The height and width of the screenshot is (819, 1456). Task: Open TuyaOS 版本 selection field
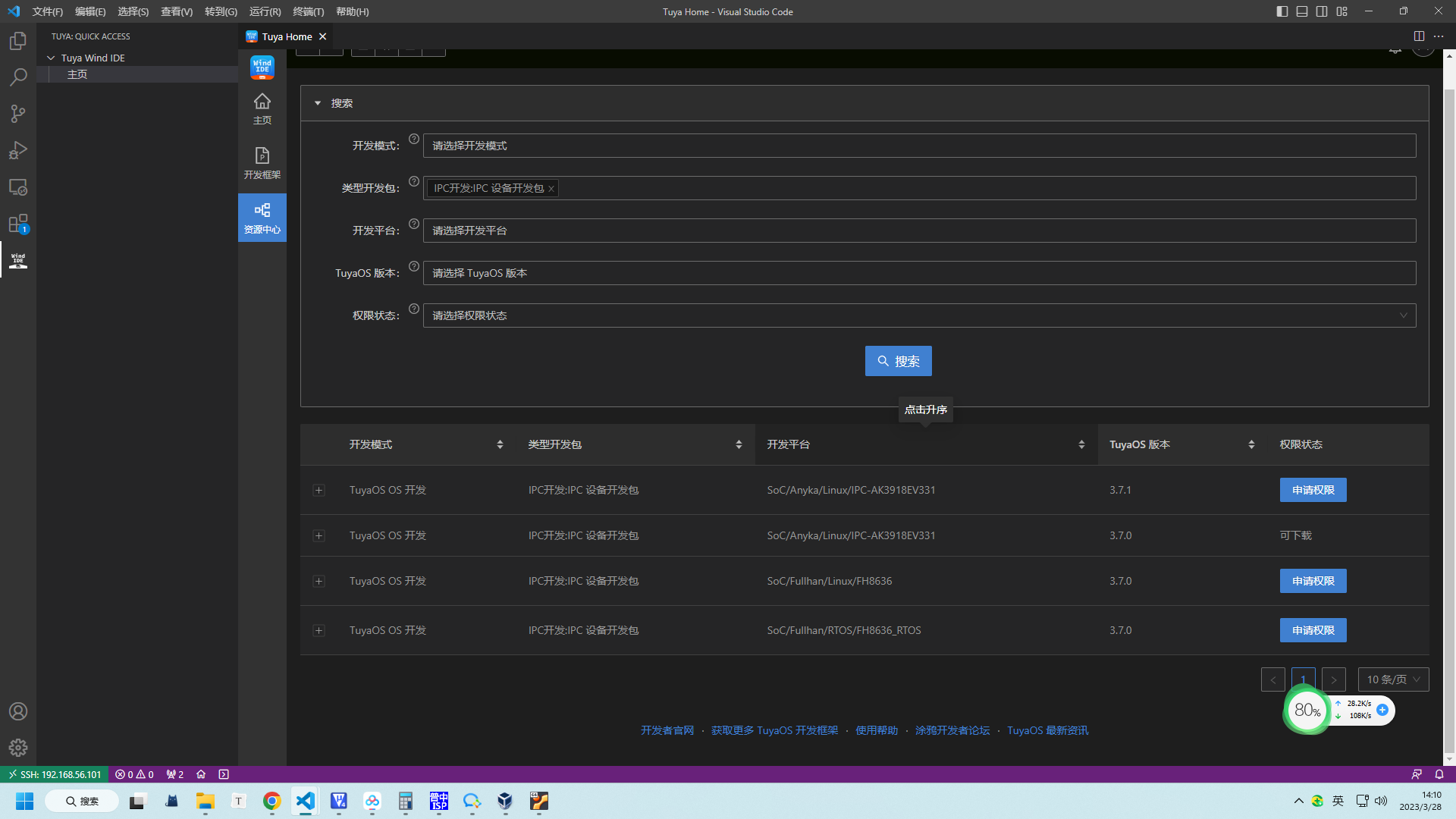tap(919, 273)
